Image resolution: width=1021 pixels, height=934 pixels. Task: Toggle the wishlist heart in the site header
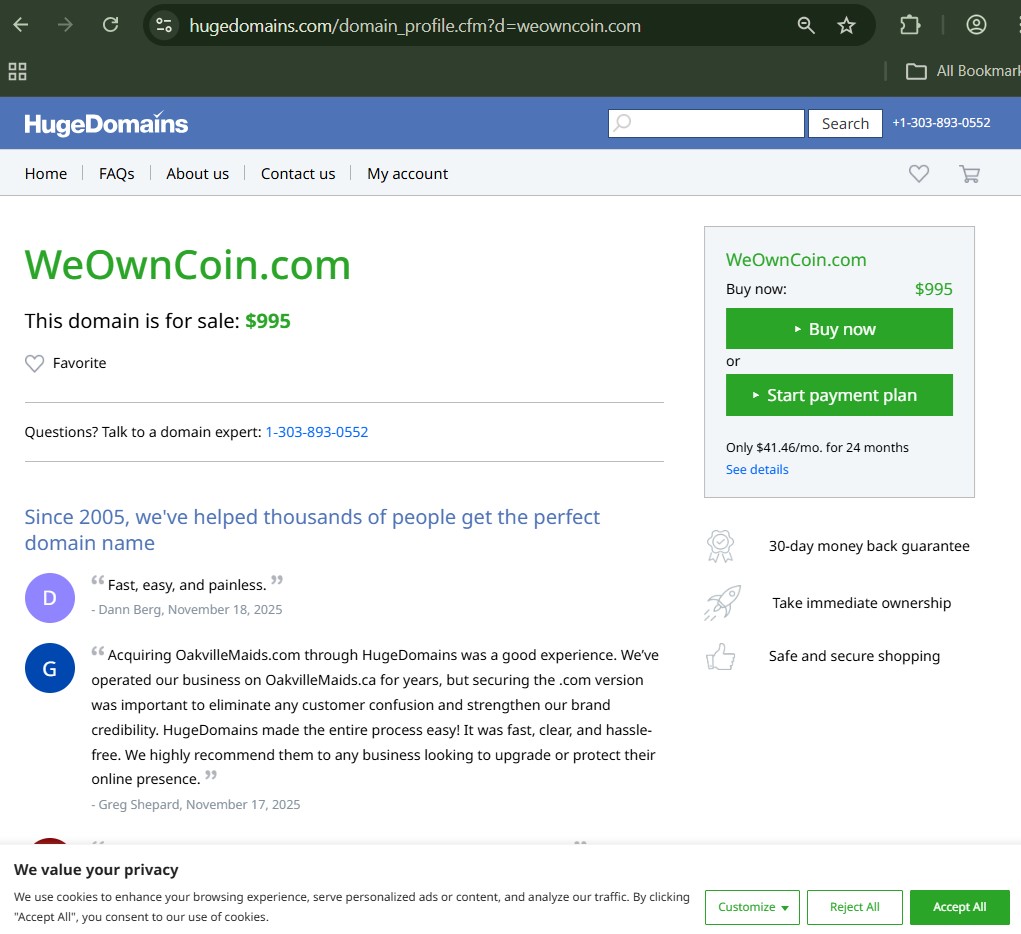click(x=918, y=173)
